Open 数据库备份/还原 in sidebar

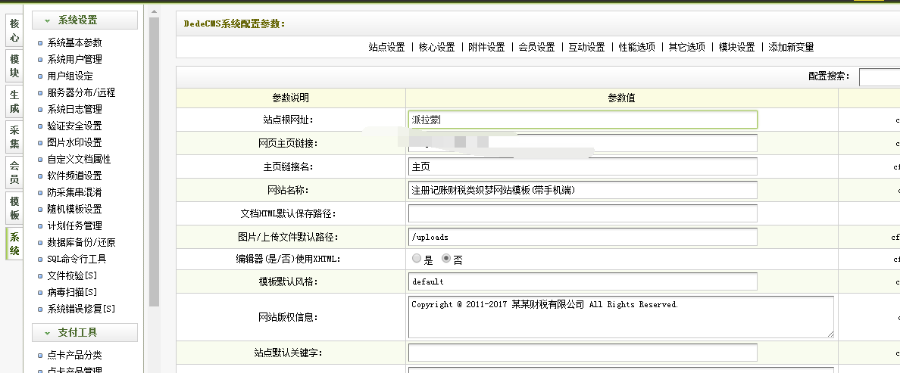(x=81, y=242)
